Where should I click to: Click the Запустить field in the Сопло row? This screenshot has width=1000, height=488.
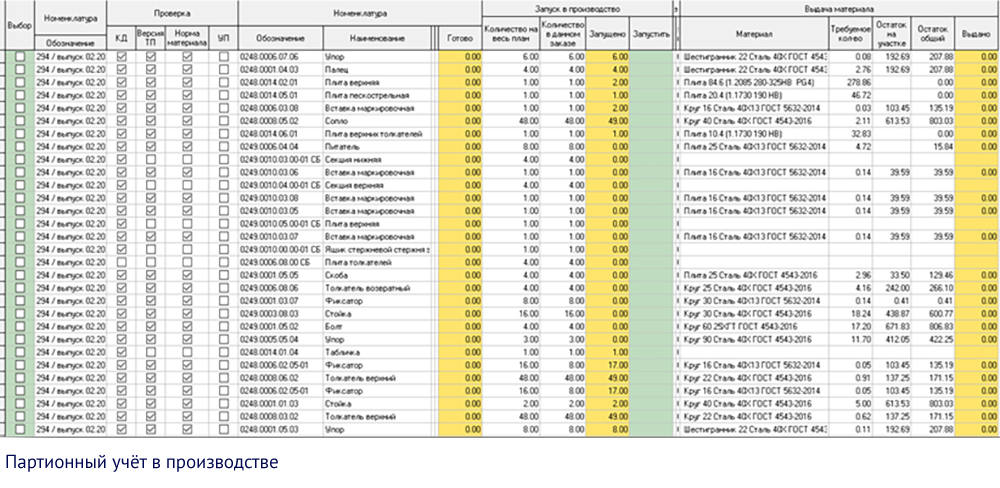point(651,121)
